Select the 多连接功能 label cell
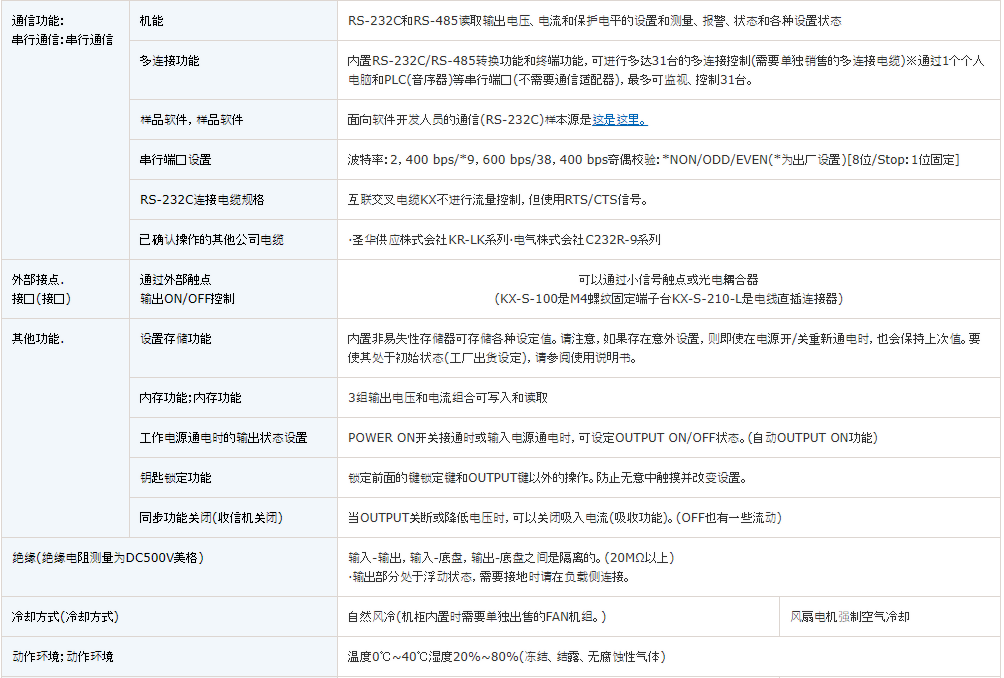This screenshot has width=1004, height=678. [x=169, y=61]
